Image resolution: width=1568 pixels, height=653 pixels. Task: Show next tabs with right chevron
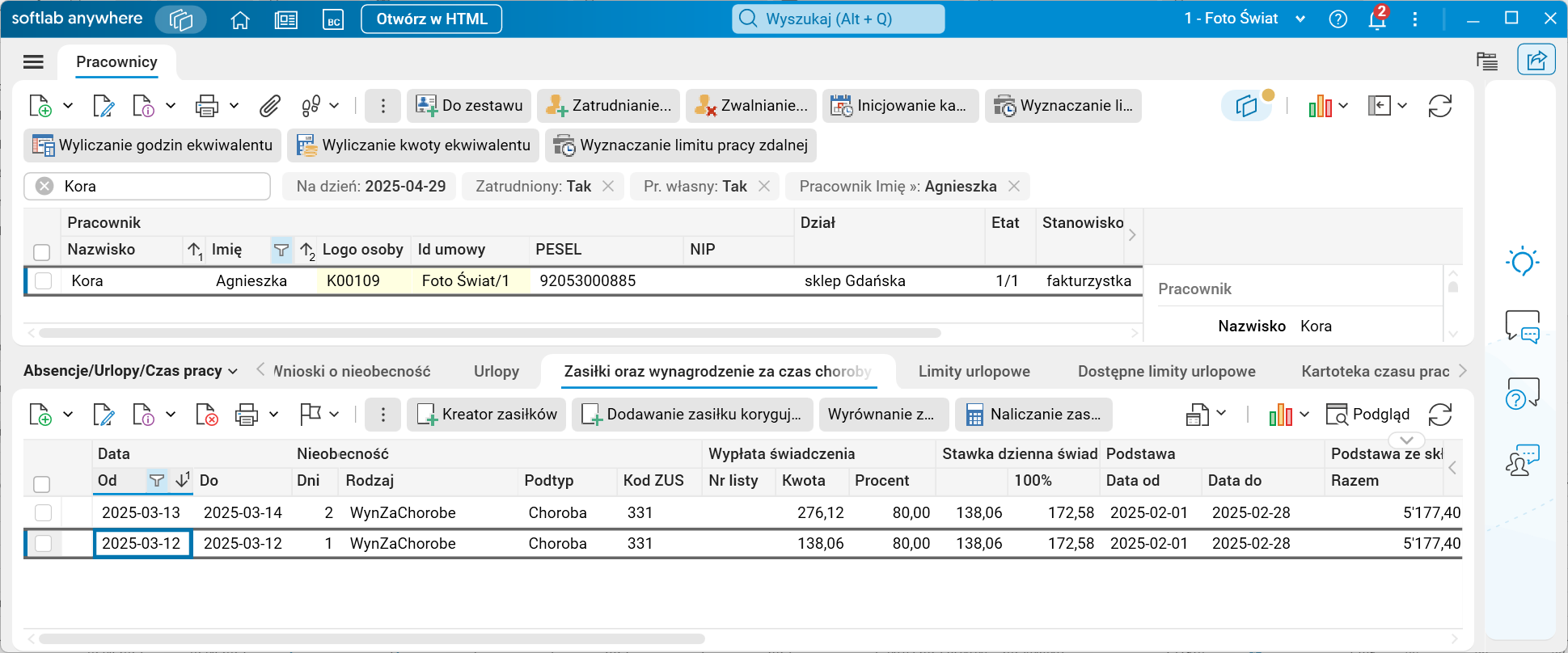(1462, 371)
